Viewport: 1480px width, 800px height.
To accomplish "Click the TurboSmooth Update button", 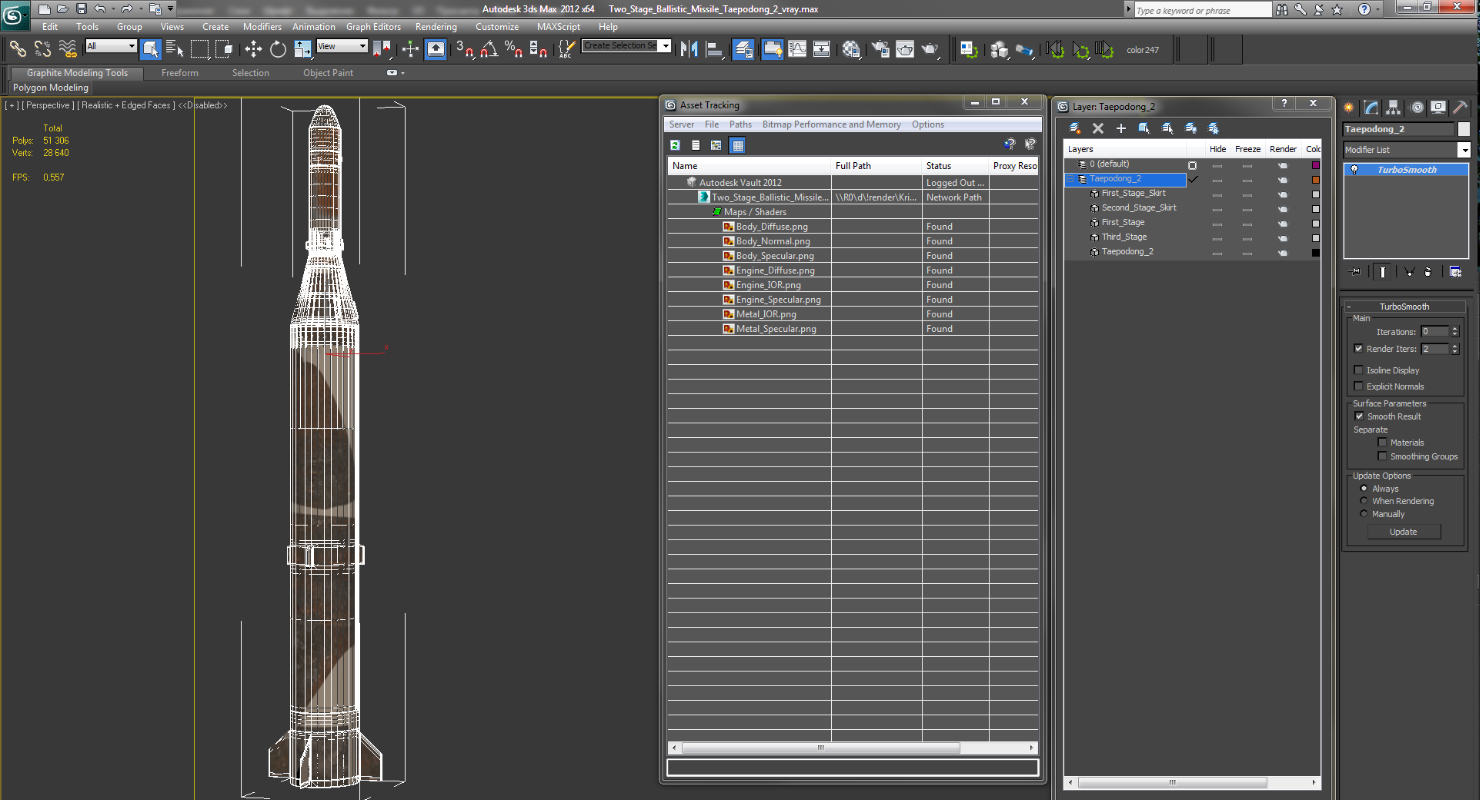I will coord(1403,532).
